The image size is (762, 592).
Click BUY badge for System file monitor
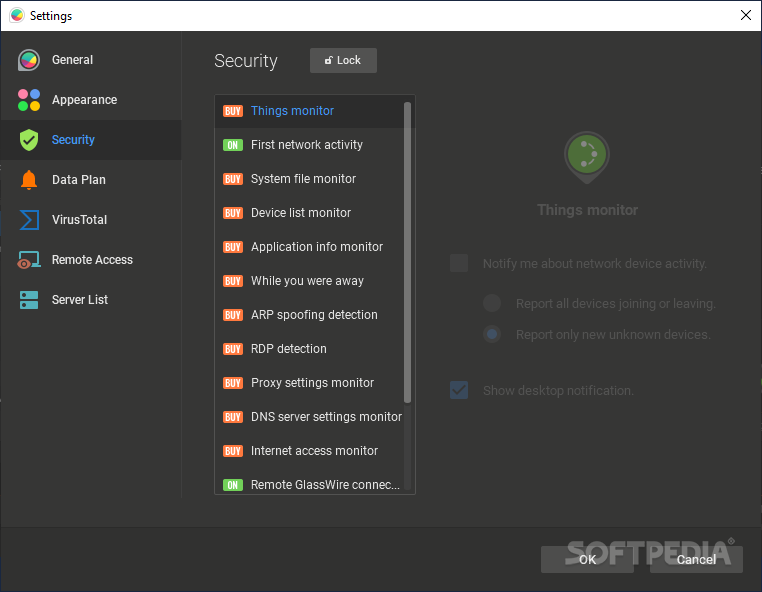(x=233, y=179)
